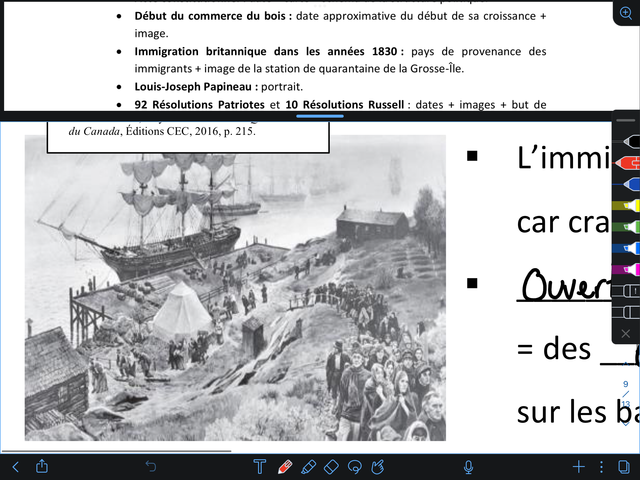Choose the magenta highlighter preset
The height and width of the screenshot is (480, 640).
point(626,269)
